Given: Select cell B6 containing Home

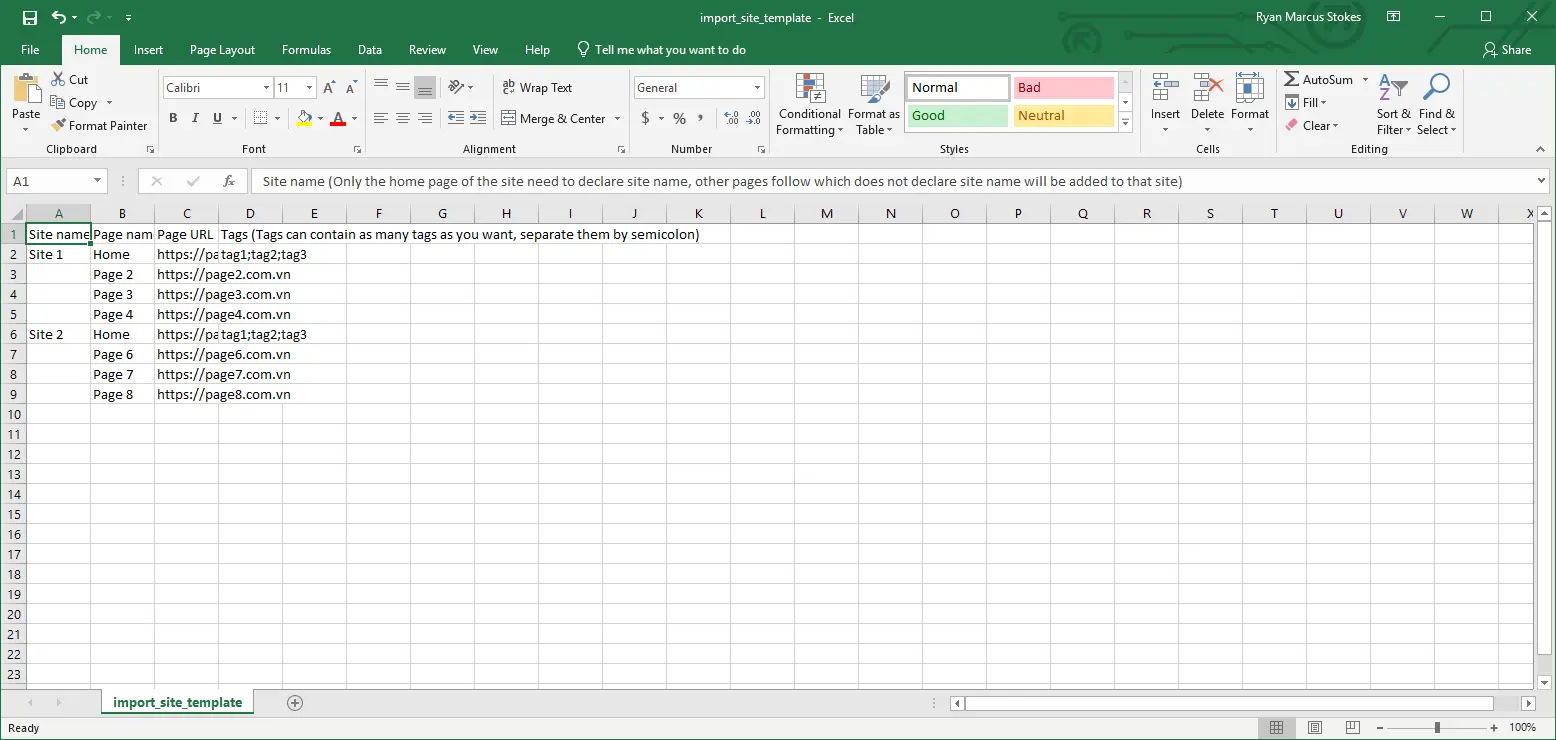Looking at the screenshot, I should (122, 334).
